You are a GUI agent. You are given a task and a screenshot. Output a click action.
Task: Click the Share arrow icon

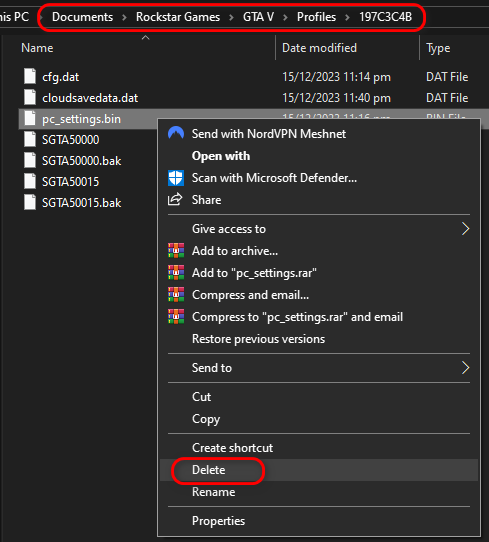(x=175, y=199)
